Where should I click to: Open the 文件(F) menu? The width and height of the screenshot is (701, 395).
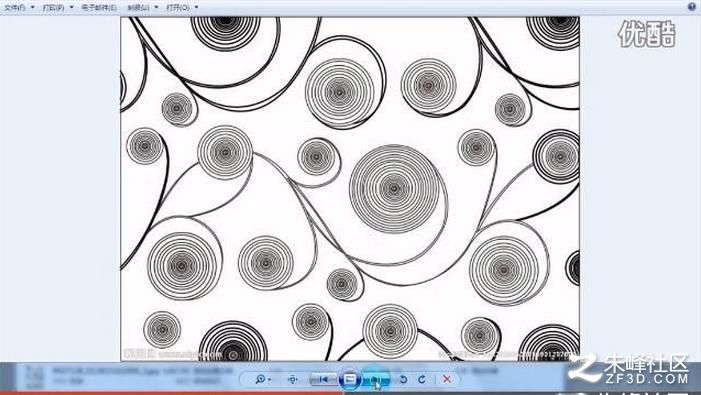pyautogui.click(x=15, y=8)
